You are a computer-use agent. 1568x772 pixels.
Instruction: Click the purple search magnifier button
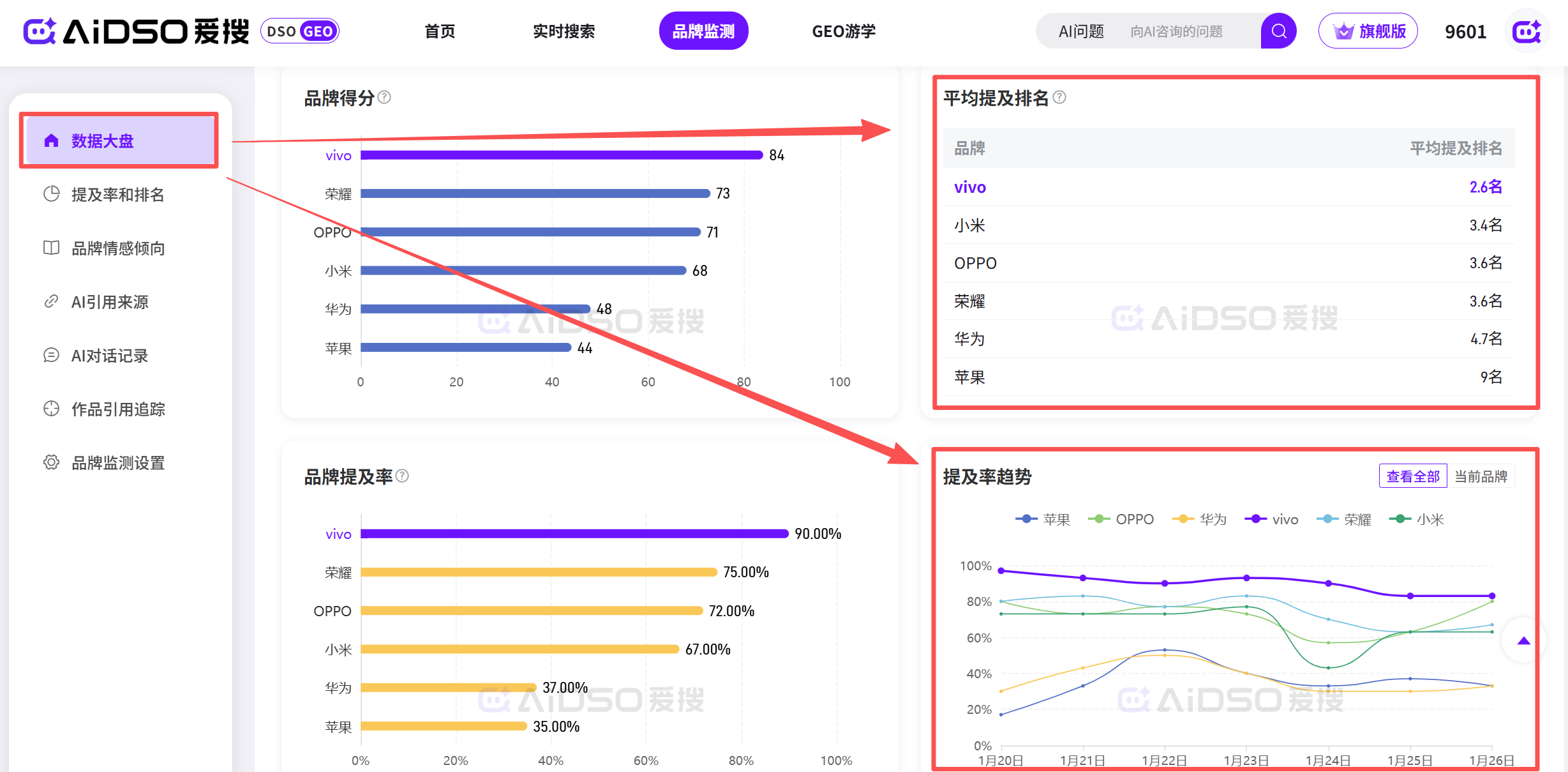1278,31
